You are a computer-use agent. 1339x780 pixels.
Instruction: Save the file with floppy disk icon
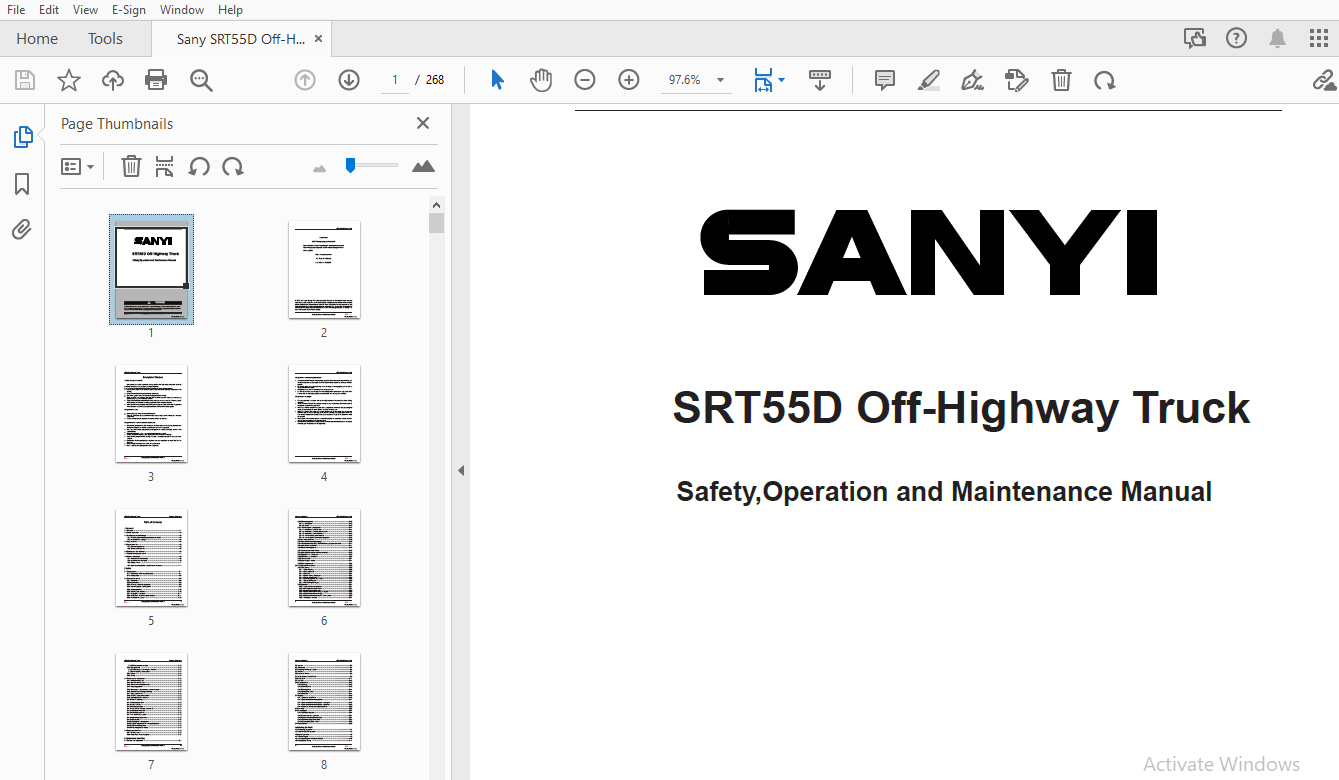coord(25,80)
